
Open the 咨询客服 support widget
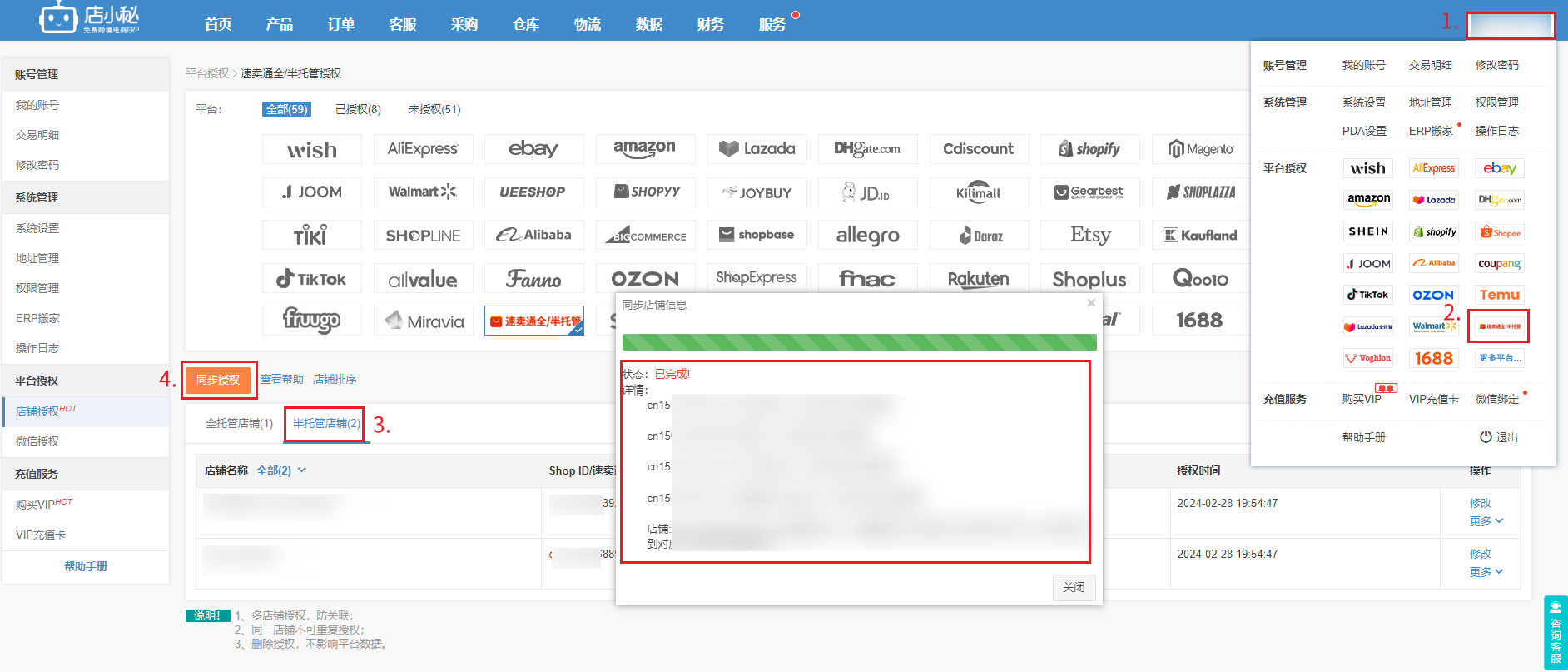click(1556, 633)
